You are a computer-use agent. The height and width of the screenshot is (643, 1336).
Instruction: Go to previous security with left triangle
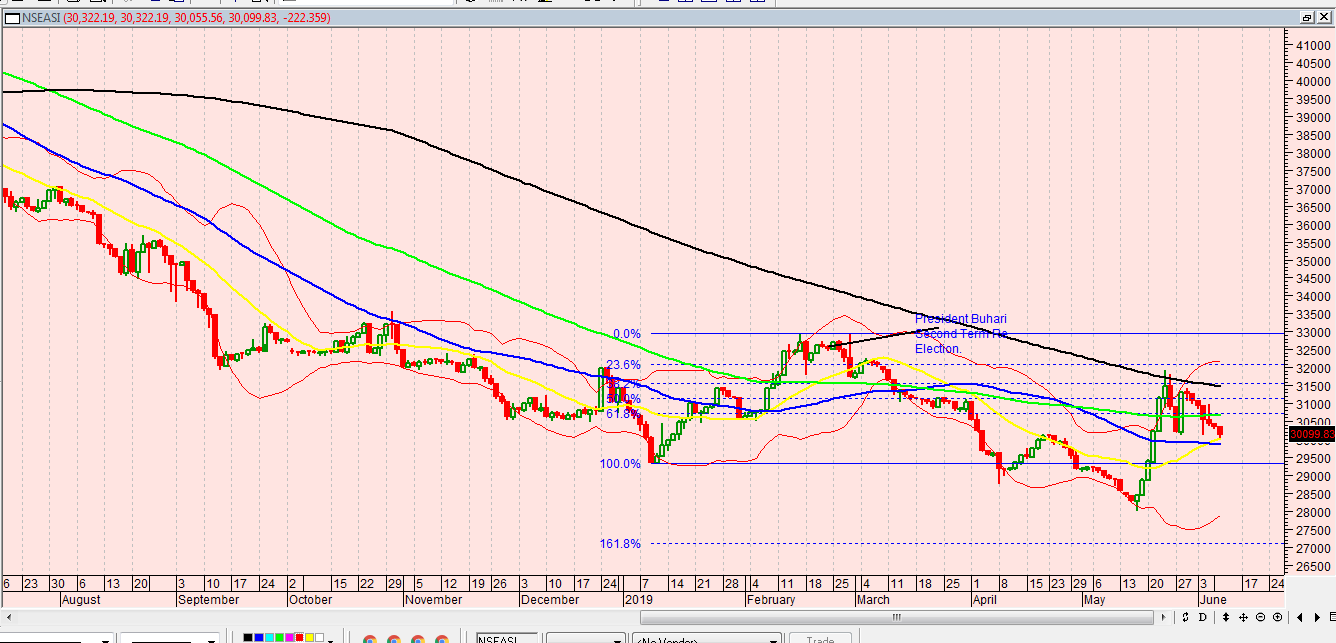point(1300,617)
